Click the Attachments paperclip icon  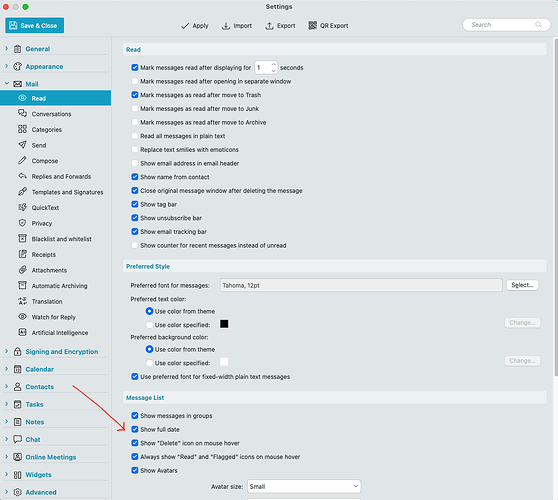tap(22, 270)
